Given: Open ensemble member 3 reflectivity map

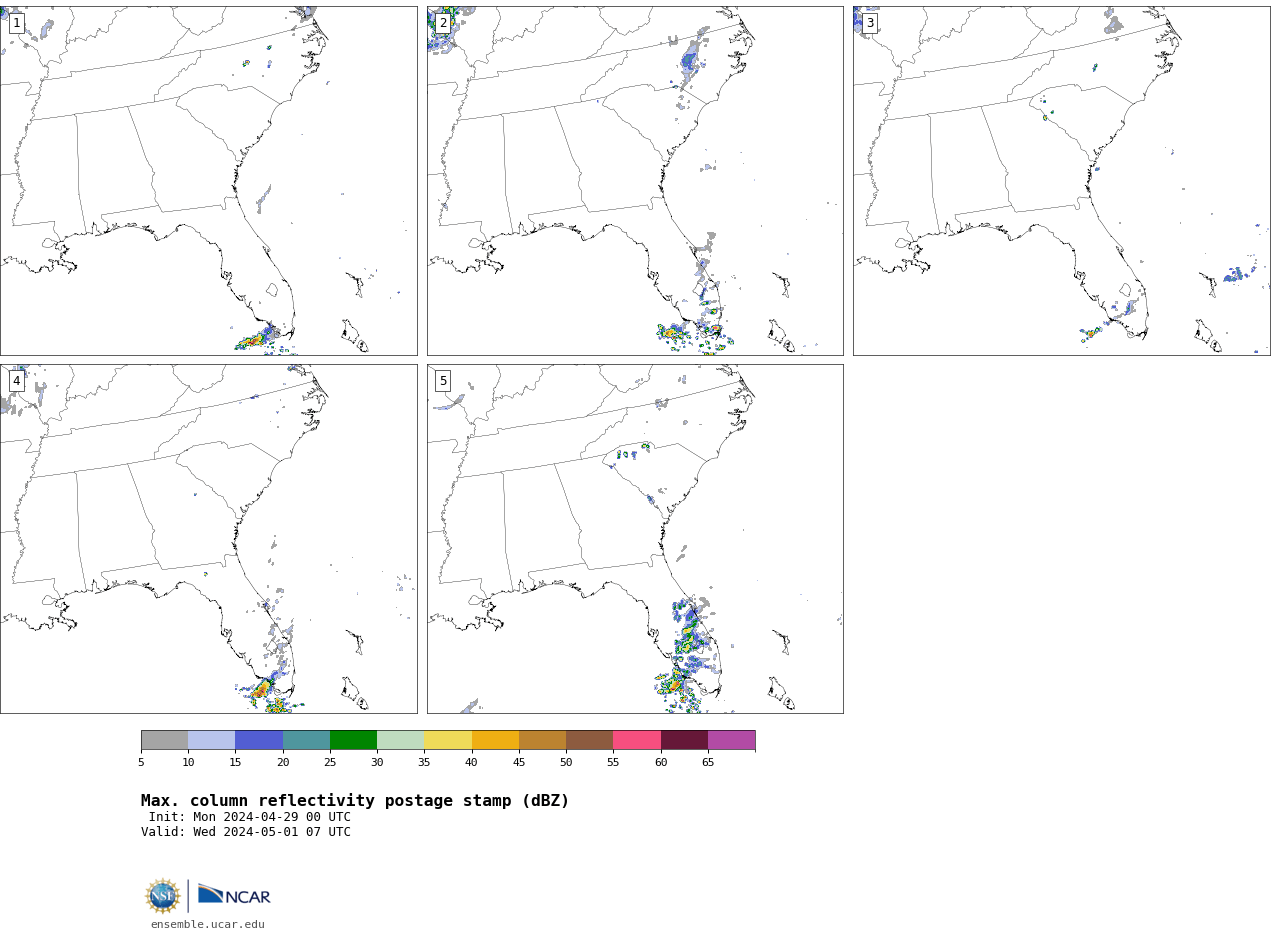Looking at the screenshot, I should [1061, 181].
